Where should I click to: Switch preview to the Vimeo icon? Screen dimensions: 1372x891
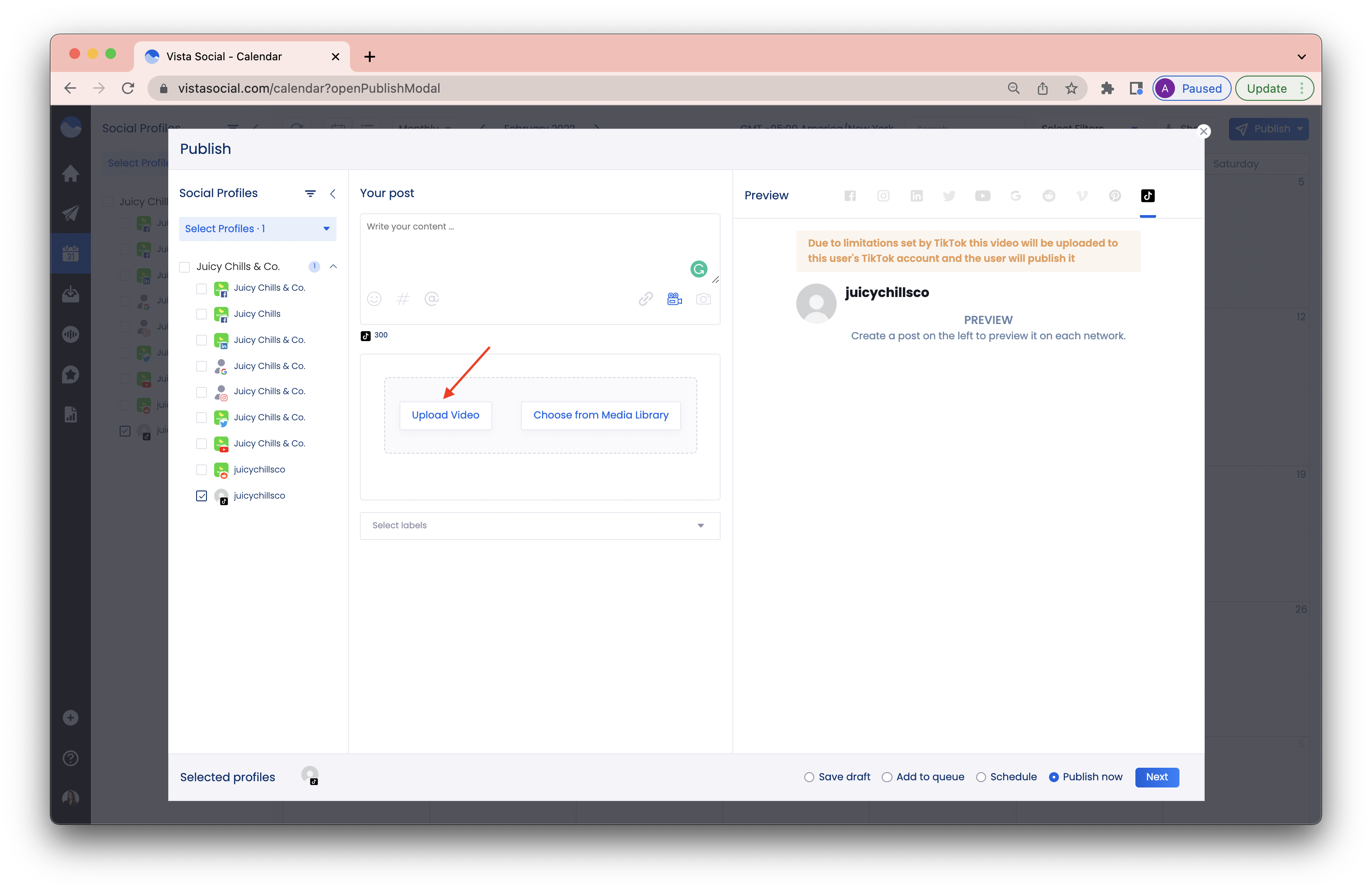[x=1081, y=195]
